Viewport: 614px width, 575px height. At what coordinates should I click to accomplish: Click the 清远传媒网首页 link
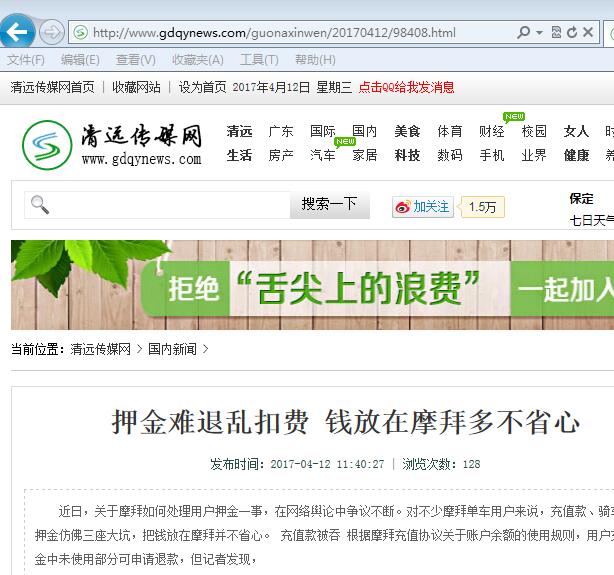tap(52, 87)
